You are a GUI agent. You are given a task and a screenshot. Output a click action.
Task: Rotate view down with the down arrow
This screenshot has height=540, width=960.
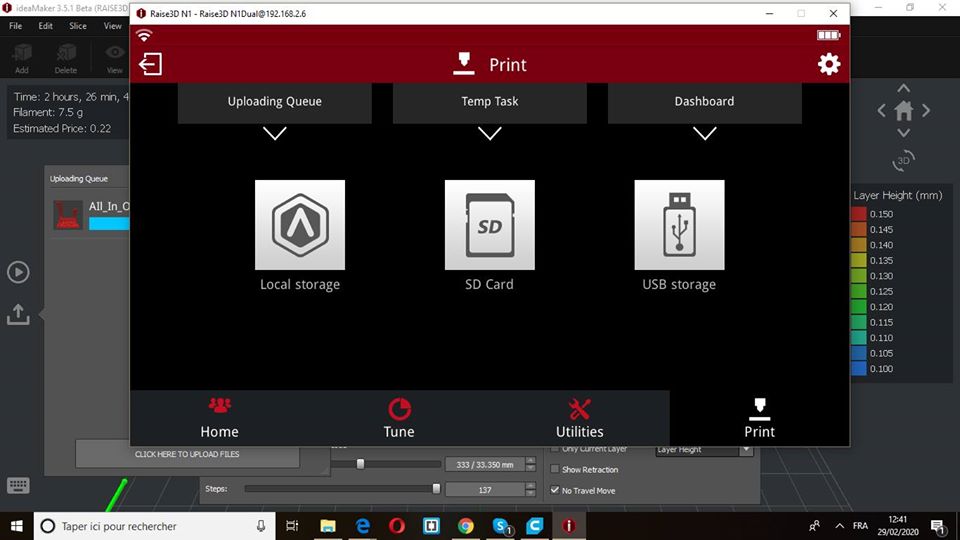click(x=904, y=133)
